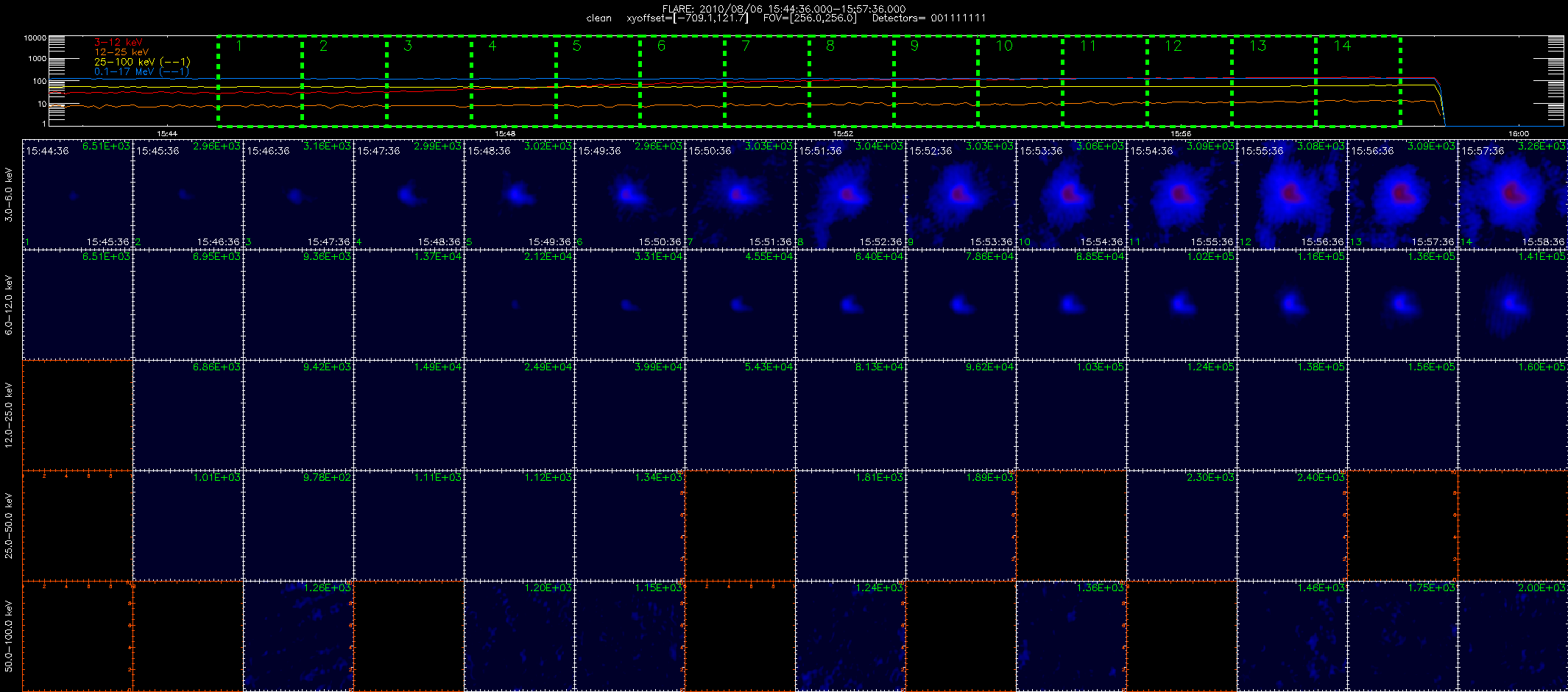Select interval 8 in the light curve
The image size is (1568, 692).
[x=852, y=81]
